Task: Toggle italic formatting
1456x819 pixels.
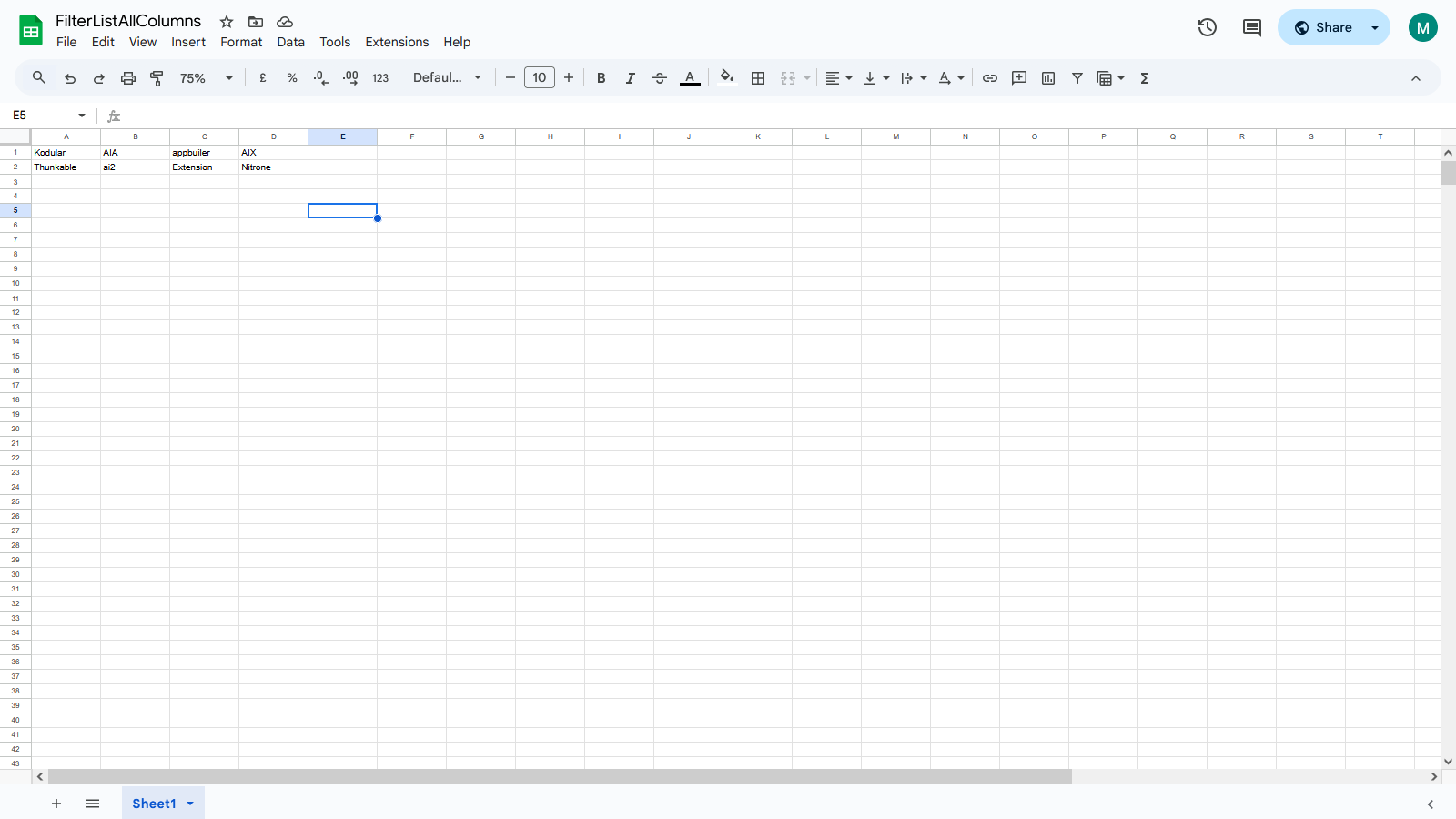Action: click(x=631, y=78)
